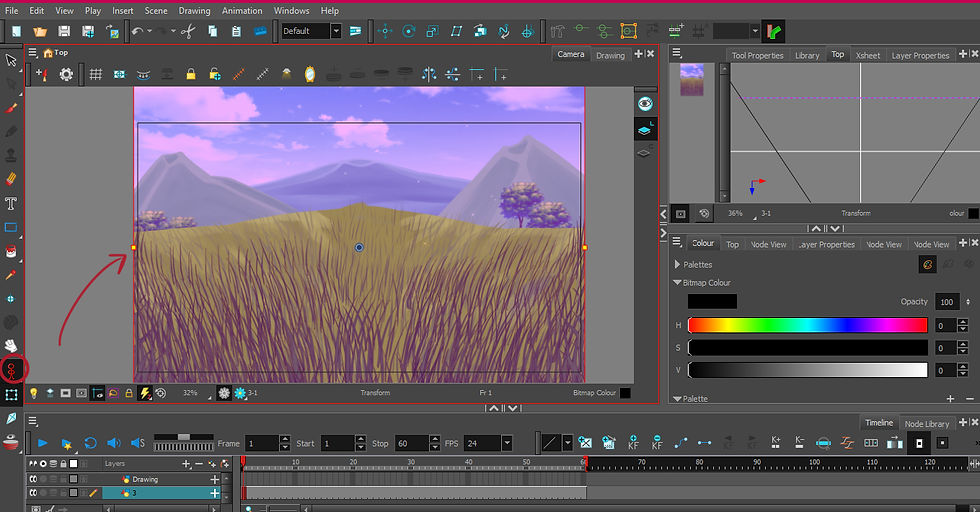Add keyframe with the plus KF button

pyautogui.click(x=633, y=443)
